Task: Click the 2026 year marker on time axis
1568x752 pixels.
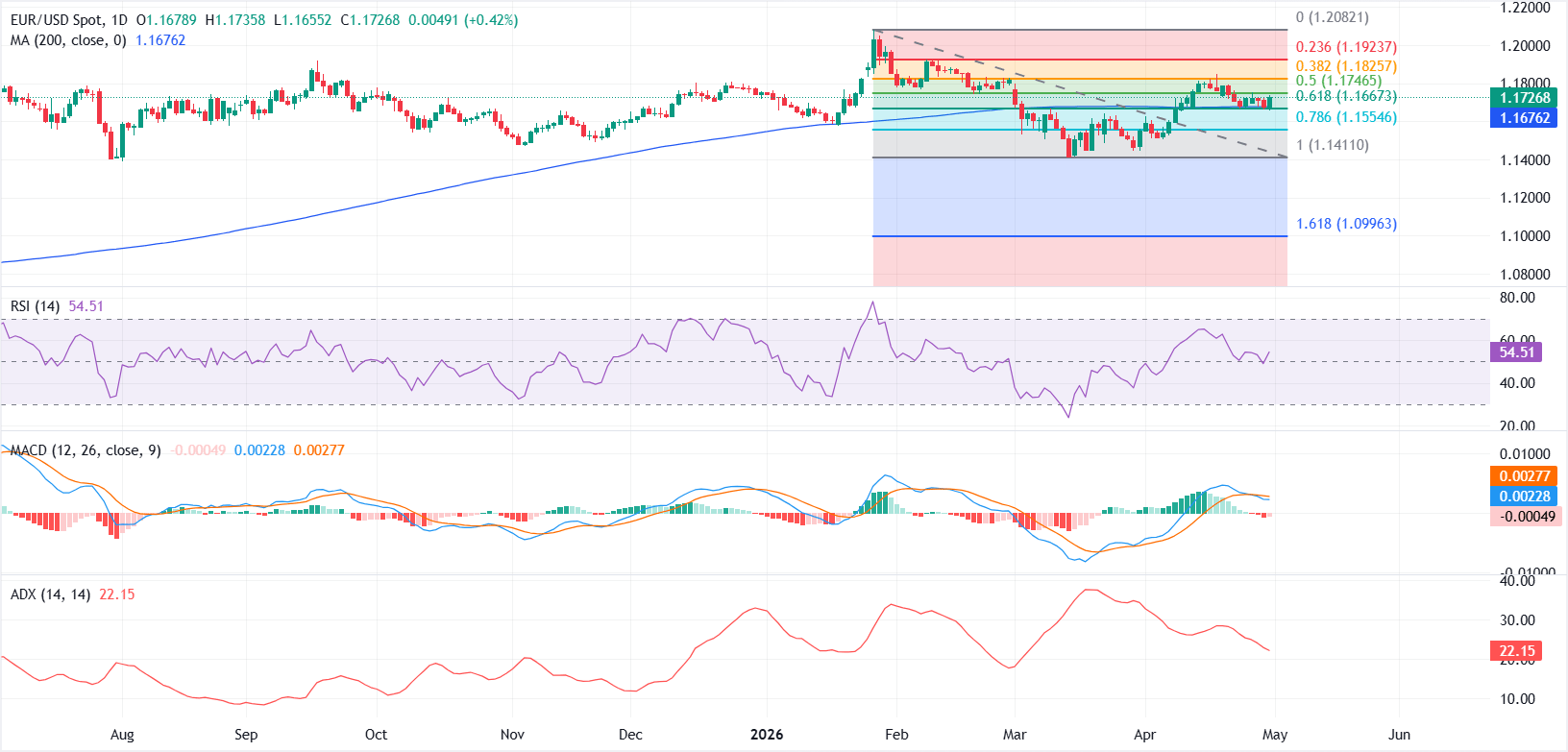Action: point(766,735)
